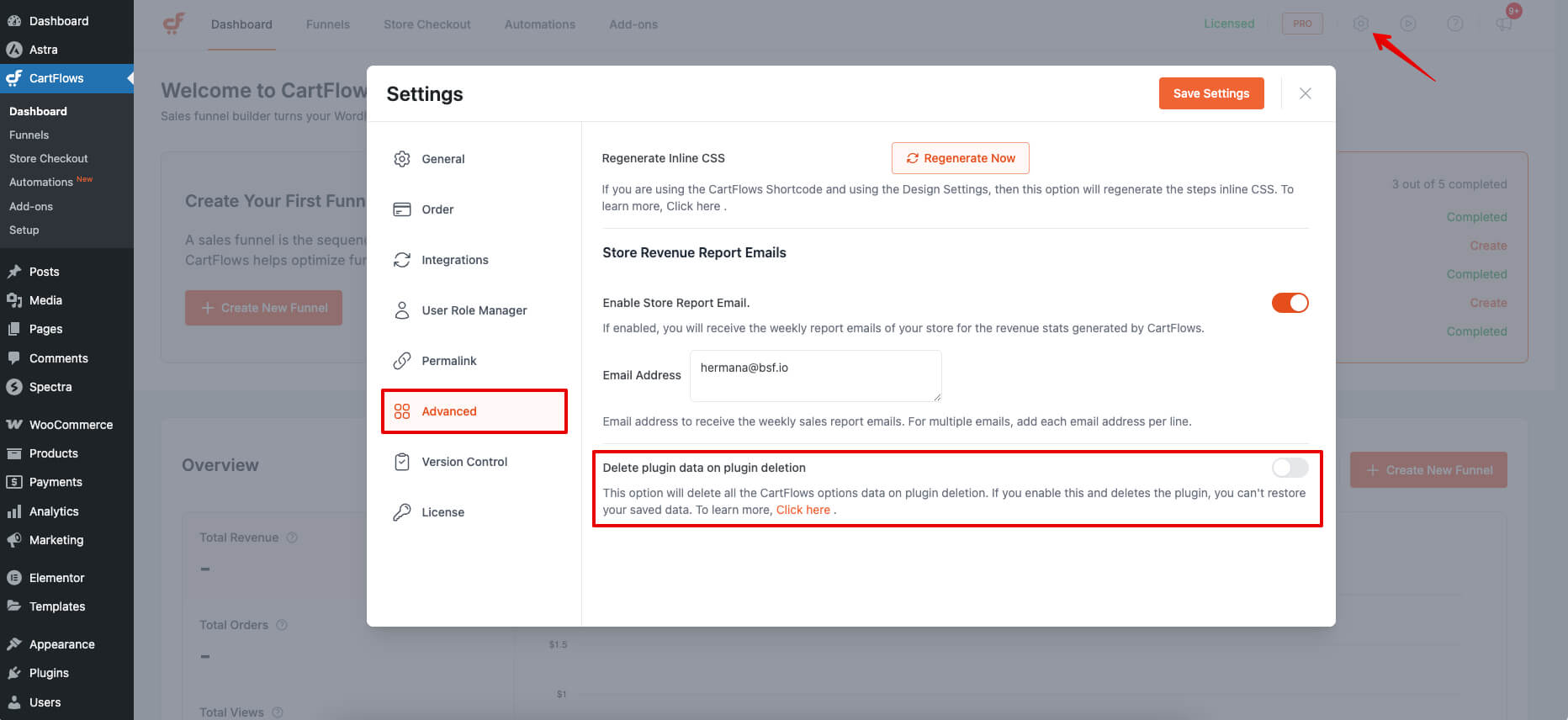Click Appearance brush icon in sidebar
The image size is (1568, 720).
click(x=14, y=644)
